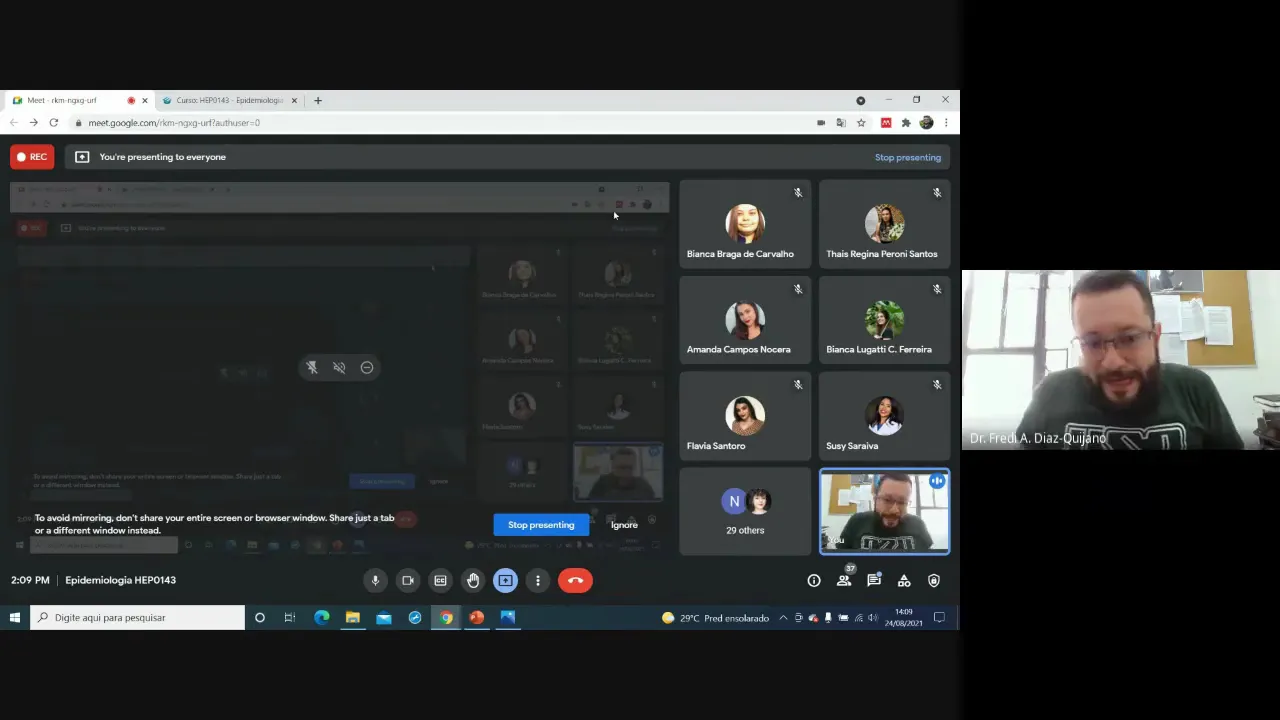Click muted mic icon on Bianca Braga tile
Screen dimensions: 1280x720
(798, 193)
